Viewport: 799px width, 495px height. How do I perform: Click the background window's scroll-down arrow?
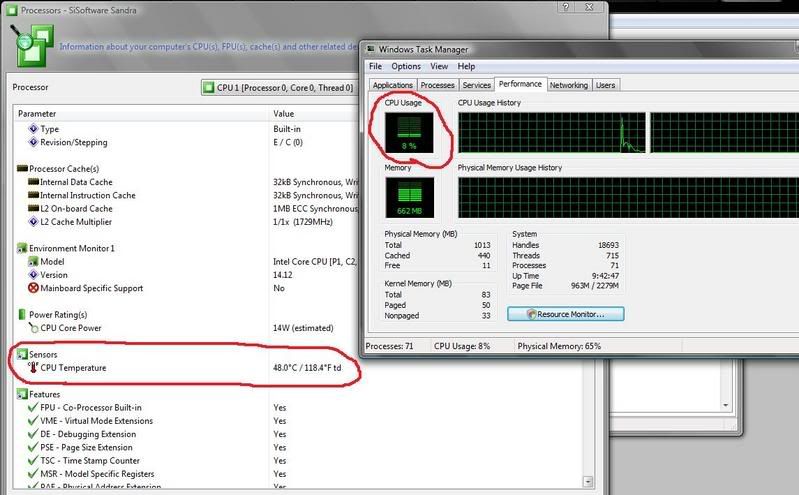coord(726,405)
